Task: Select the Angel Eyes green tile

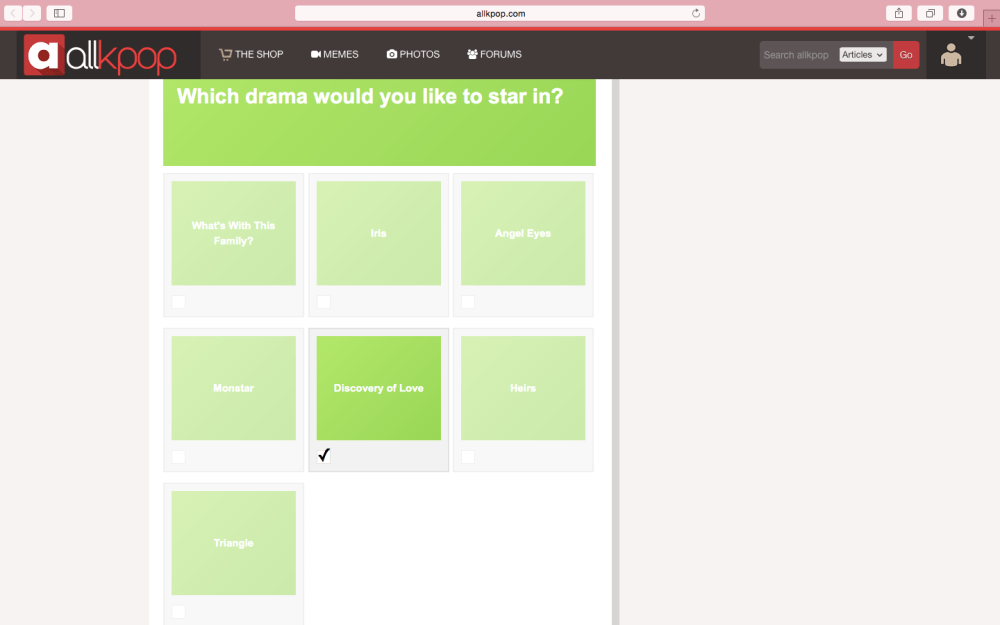Action: [523, 233]
